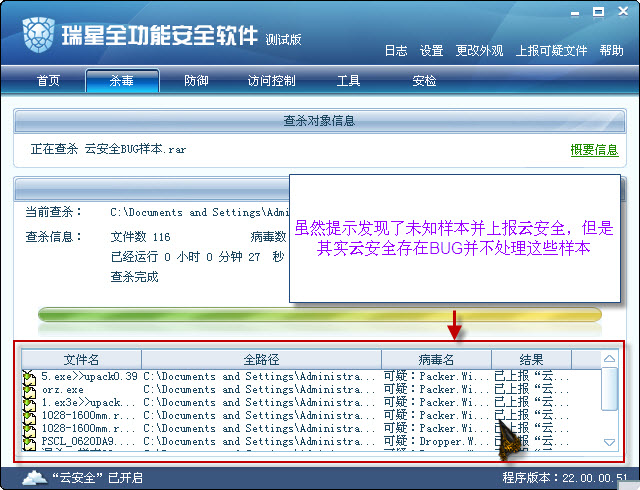Viewport: 640px width, 490px height.
Task: Open 设置 settings
Action: 431,51
